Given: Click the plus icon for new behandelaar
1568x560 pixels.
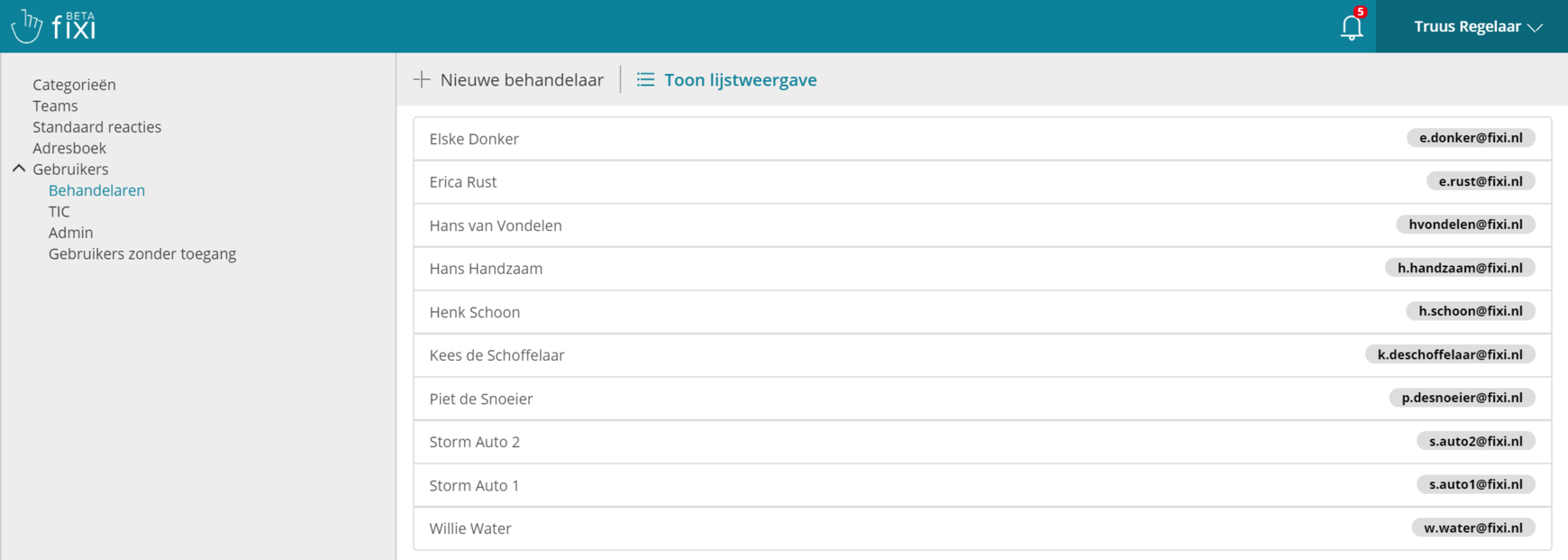Looking at the screenshot, I should click(x=422, y=79).
